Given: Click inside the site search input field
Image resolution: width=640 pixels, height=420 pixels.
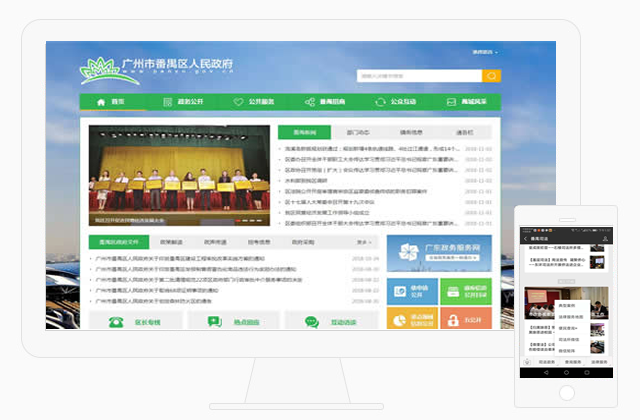Looking at the screenshot, I should 418,76.
